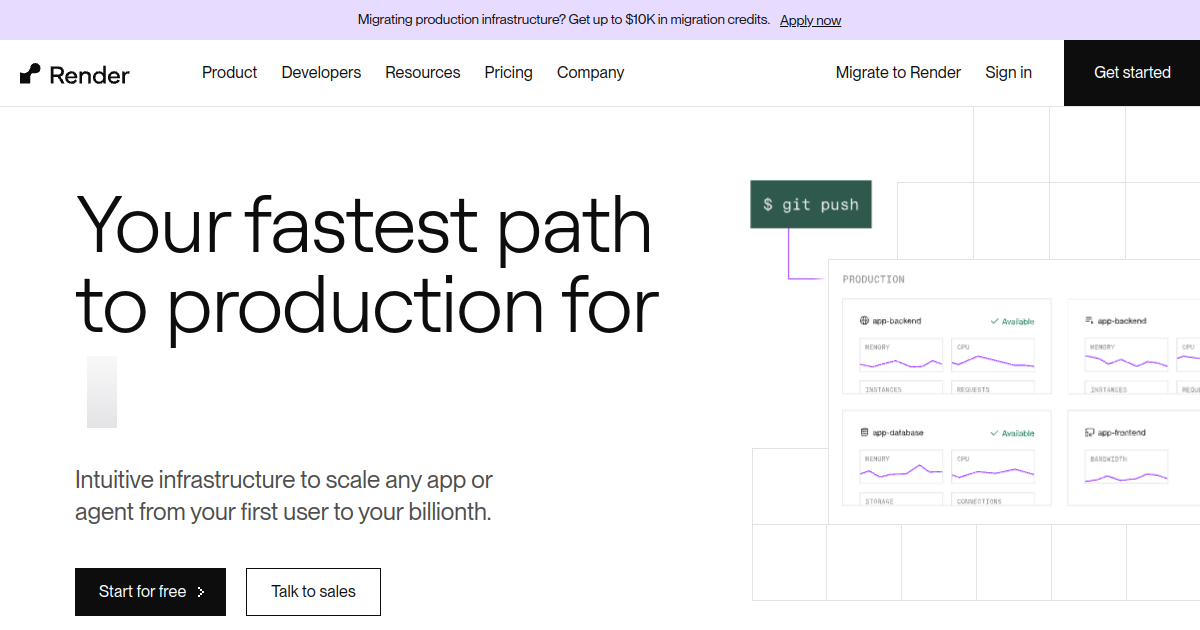The width and height of the screenshot is (1200, 630).
Task: Follow the Apply now link in the banner
Action: click(810, 20)
